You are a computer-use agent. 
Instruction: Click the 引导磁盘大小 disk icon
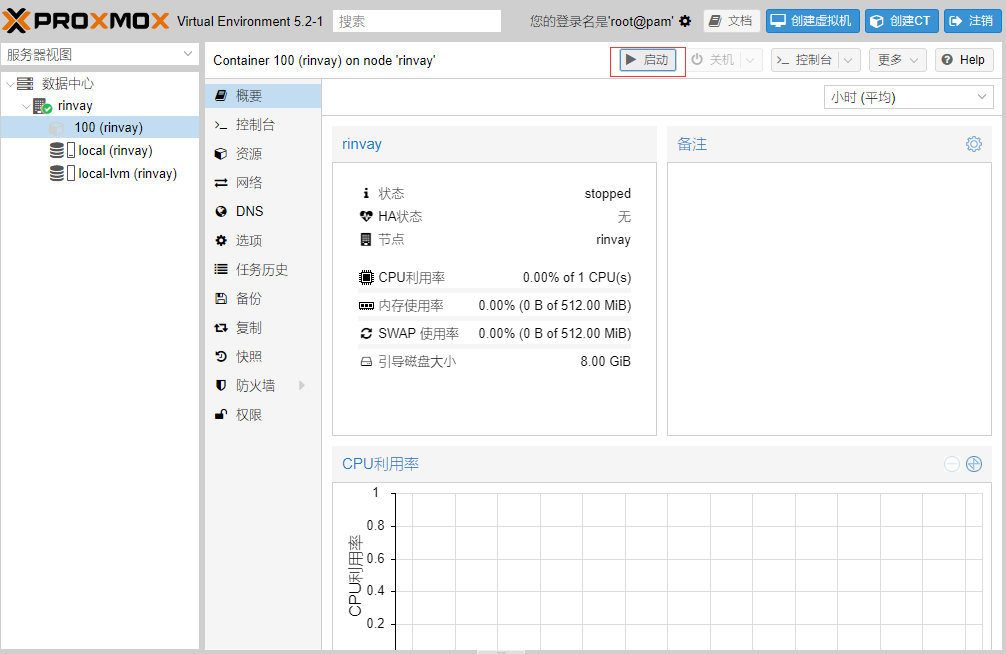point(366,362)
